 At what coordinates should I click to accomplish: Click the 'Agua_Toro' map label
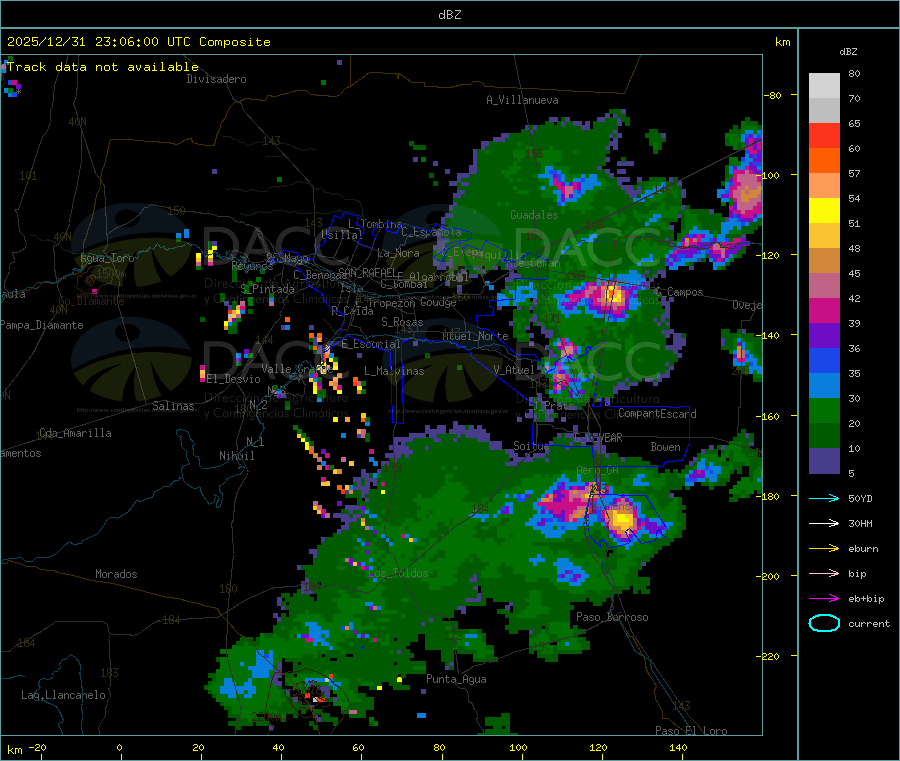coord(107,258)
